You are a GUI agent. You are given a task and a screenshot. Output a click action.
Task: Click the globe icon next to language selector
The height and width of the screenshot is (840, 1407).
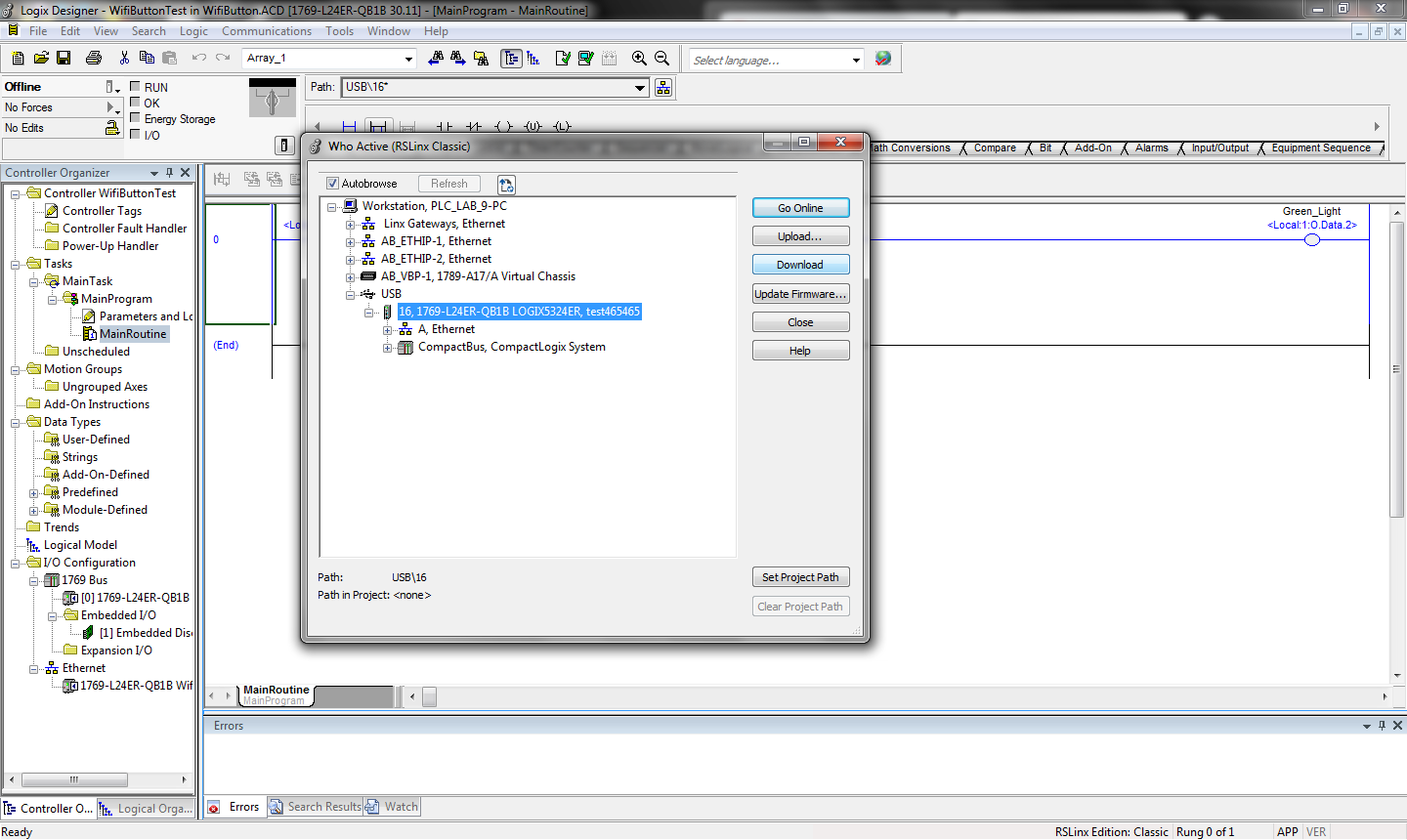coord(883,59)
